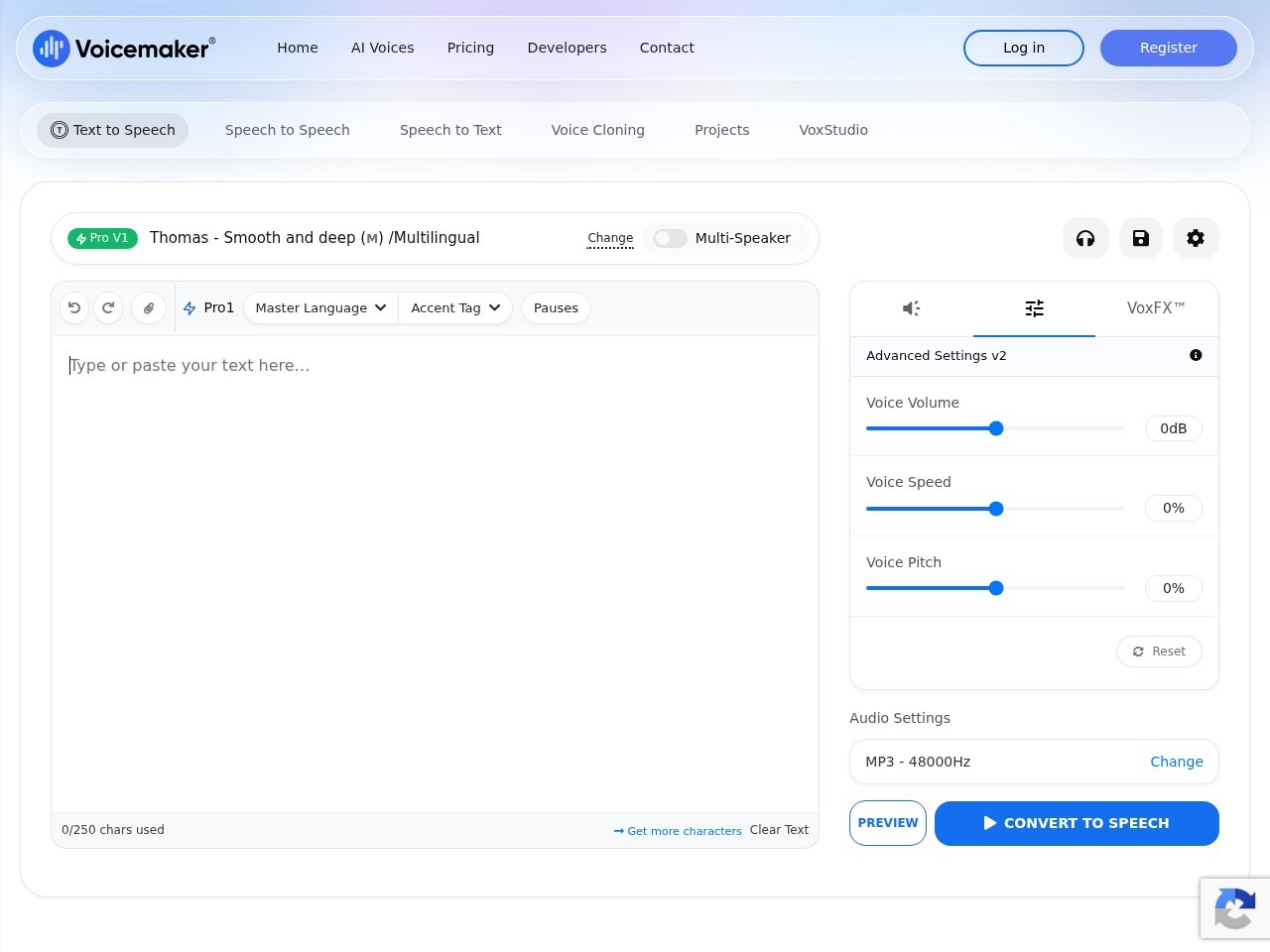Click the Voice Pitch 0% value box

(1174, 588)
